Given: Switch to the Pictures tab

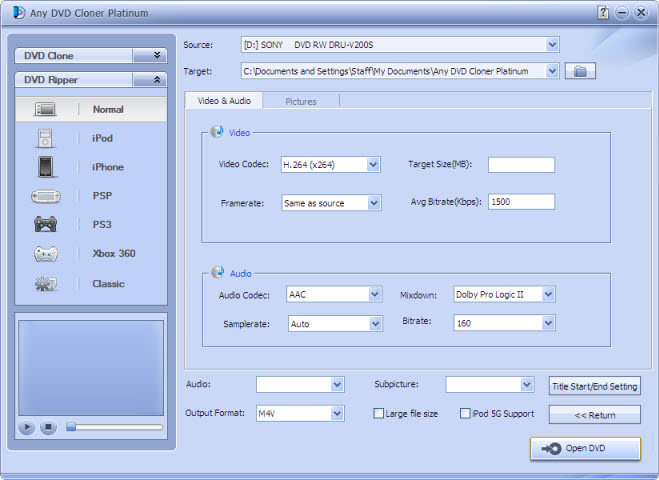Looking at the screenshot, I should point(301,102).
